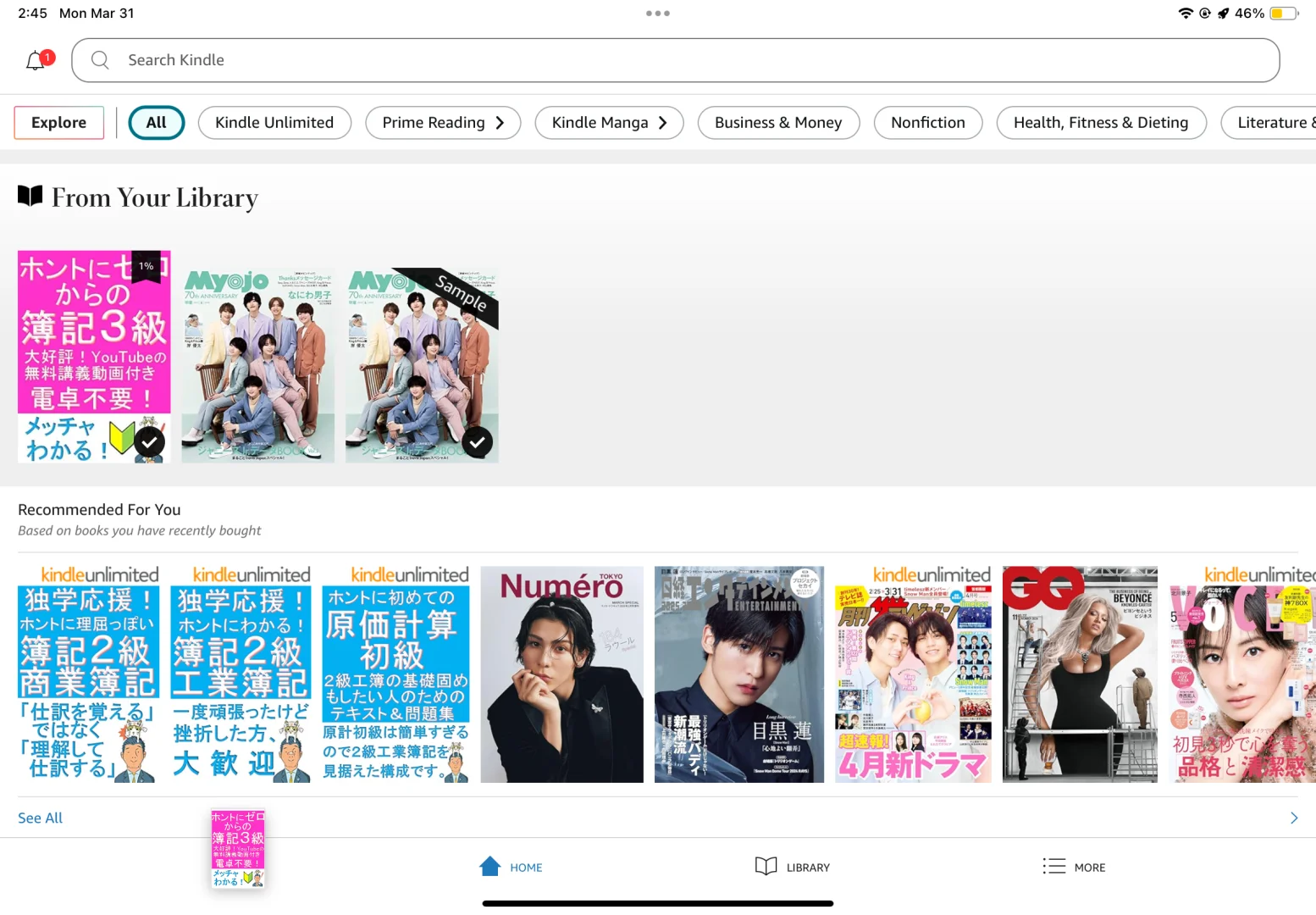1316x915 pixels.
Task: Open the Myojo Sample magazine
Action: coord(422,366)
